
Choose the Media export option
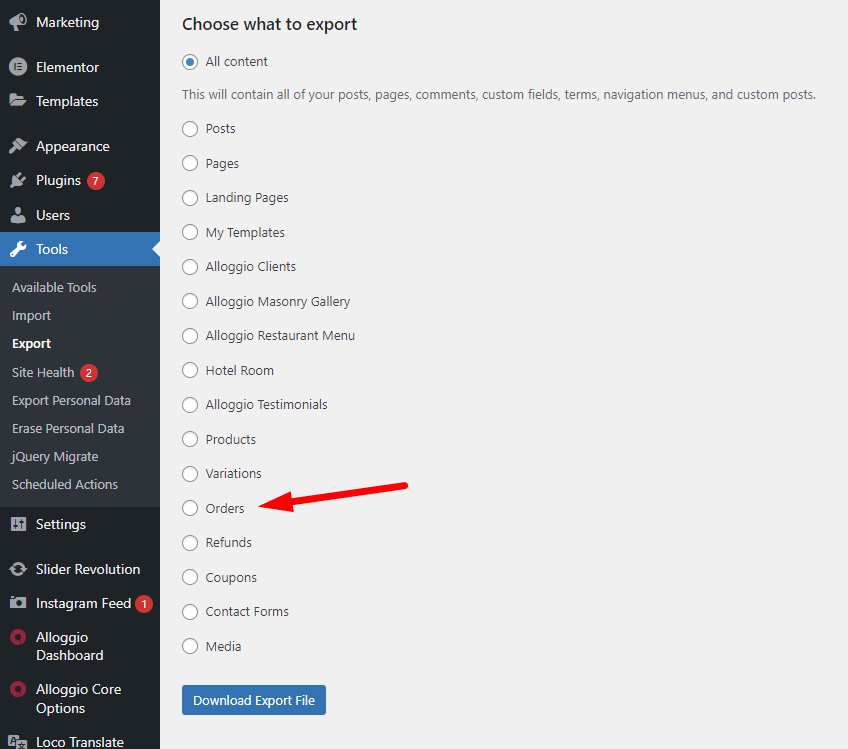click(x=190, y=646)
